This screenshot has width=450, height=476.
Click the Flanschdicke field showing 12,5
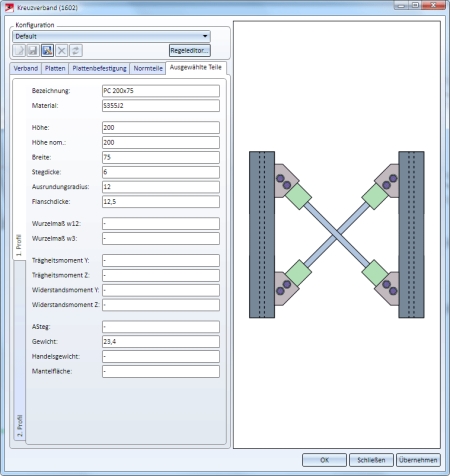coord(161,202)
